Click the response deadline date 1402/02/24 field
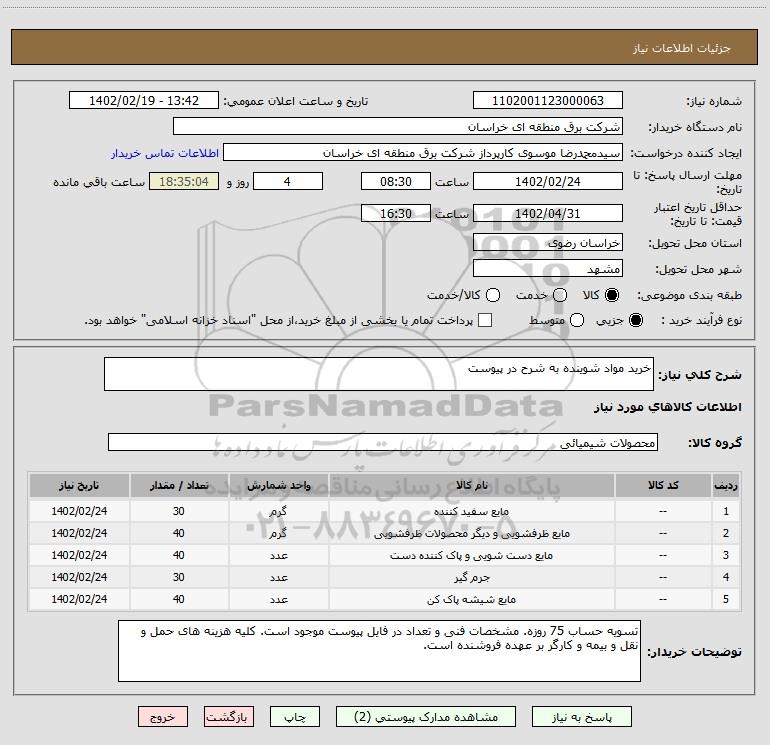Viewport: 770px width, 745px height. [x=548, y=182]
